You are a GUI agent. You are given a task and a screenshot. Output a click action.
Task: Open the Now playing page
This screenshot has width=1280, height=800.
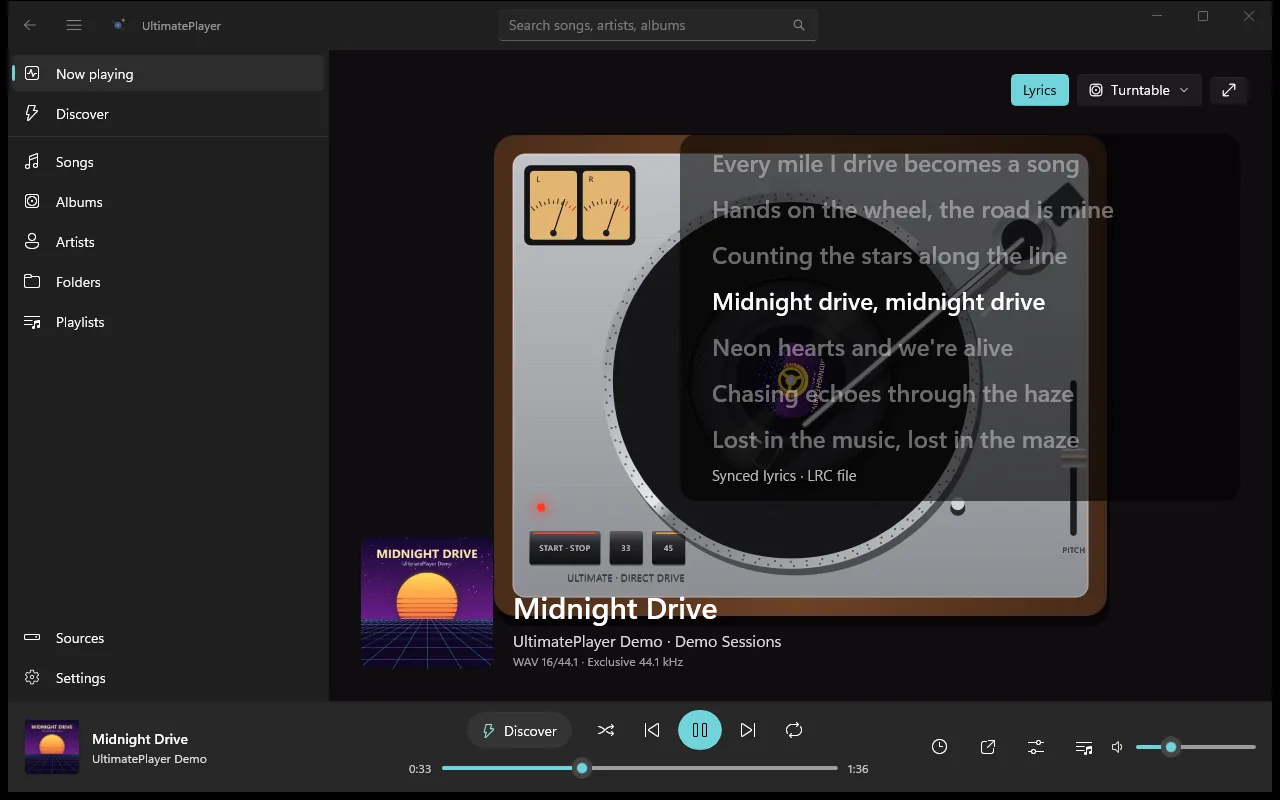(168, 74)
